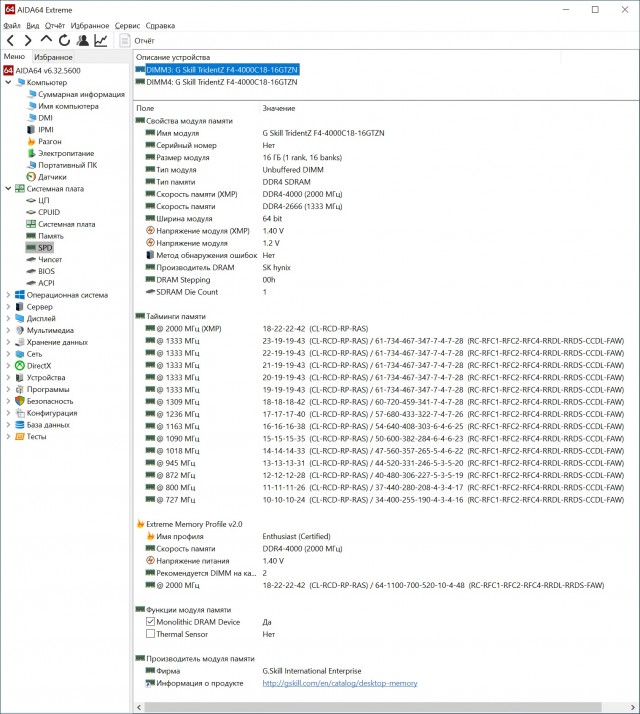The image size is (640, 714).
Task: Select the ЦП tree item
Action: click(38, 200)
